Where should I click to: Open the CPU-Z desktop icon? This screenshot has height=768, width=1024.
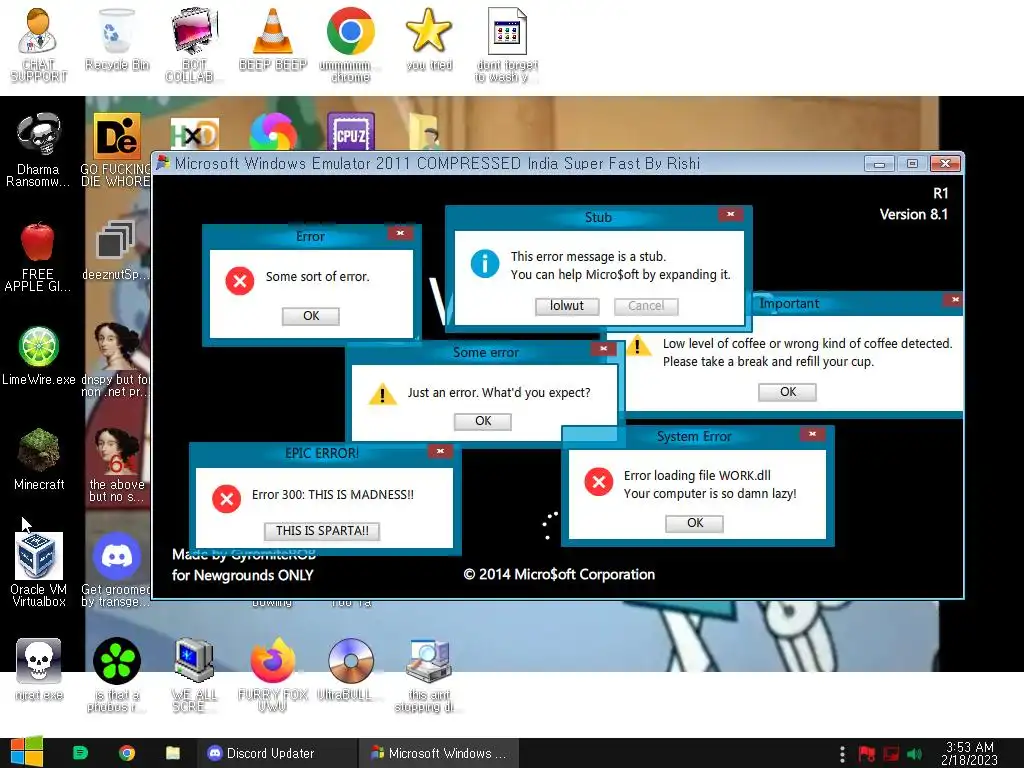[351, 131]
